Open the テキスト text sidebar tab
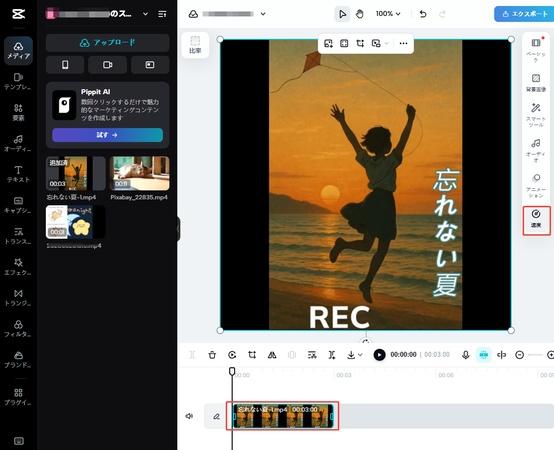Image resolution: width=554 pixels, height=450 pixels. tap(18, 174)
